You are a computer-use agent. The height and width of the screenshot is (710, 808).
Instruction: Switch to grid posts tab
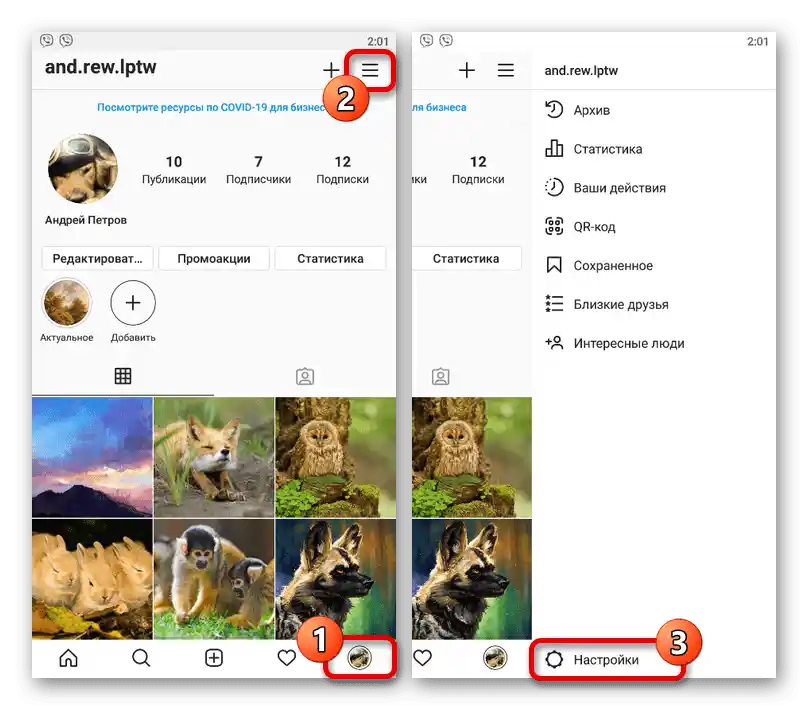tap(123, 376)
